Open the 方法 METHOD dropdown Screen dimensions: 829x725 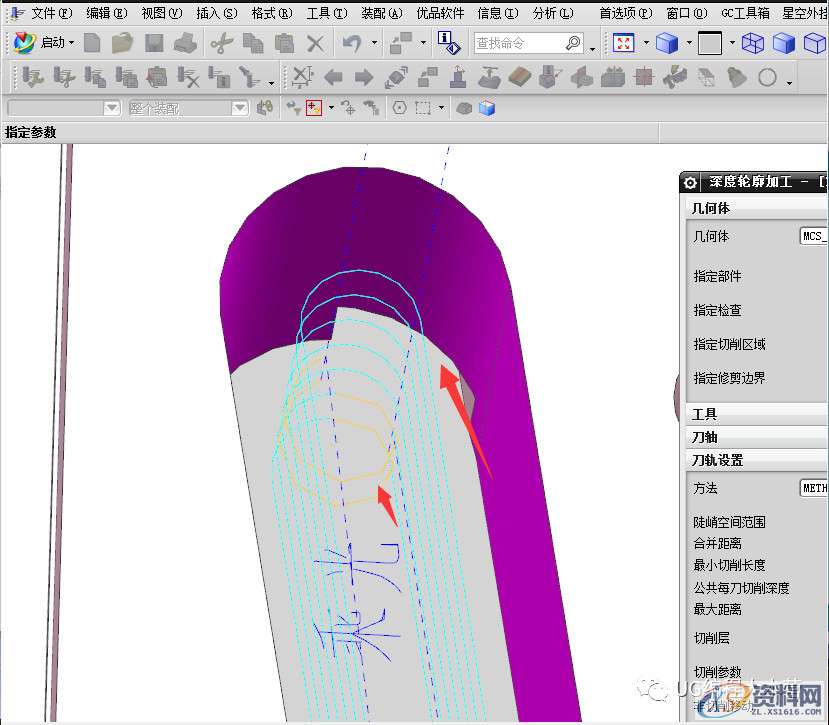tap(813, 488)
